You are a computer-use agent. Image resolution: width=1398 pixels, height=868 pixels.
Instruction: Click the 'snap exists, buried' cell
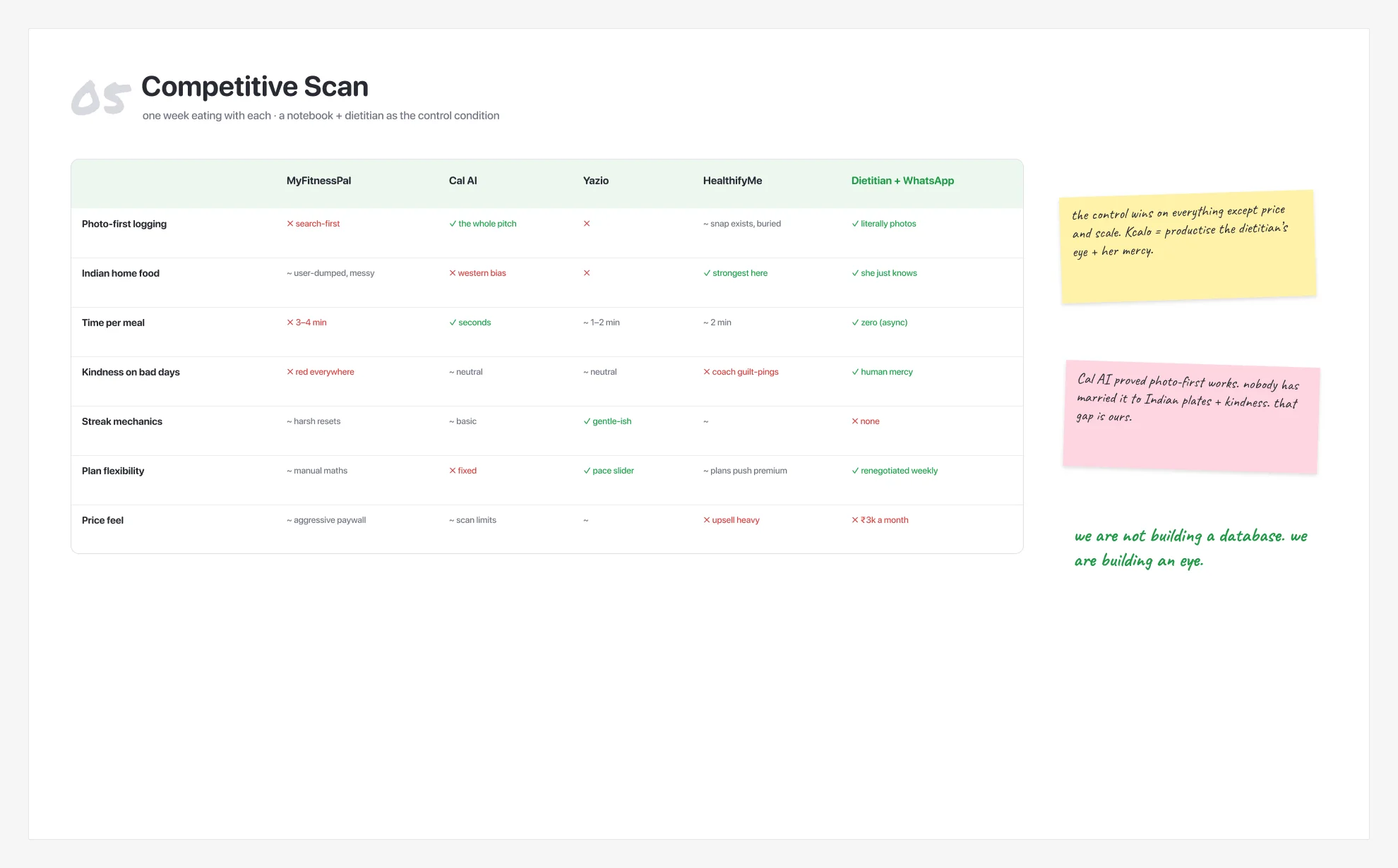click(x=741, y=224)
